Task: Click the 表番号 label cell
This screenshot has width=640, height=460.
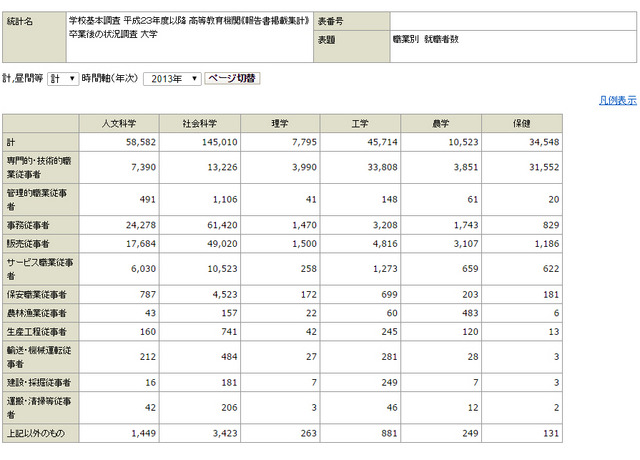Action: pyautogui.click(x=352, y=21)
